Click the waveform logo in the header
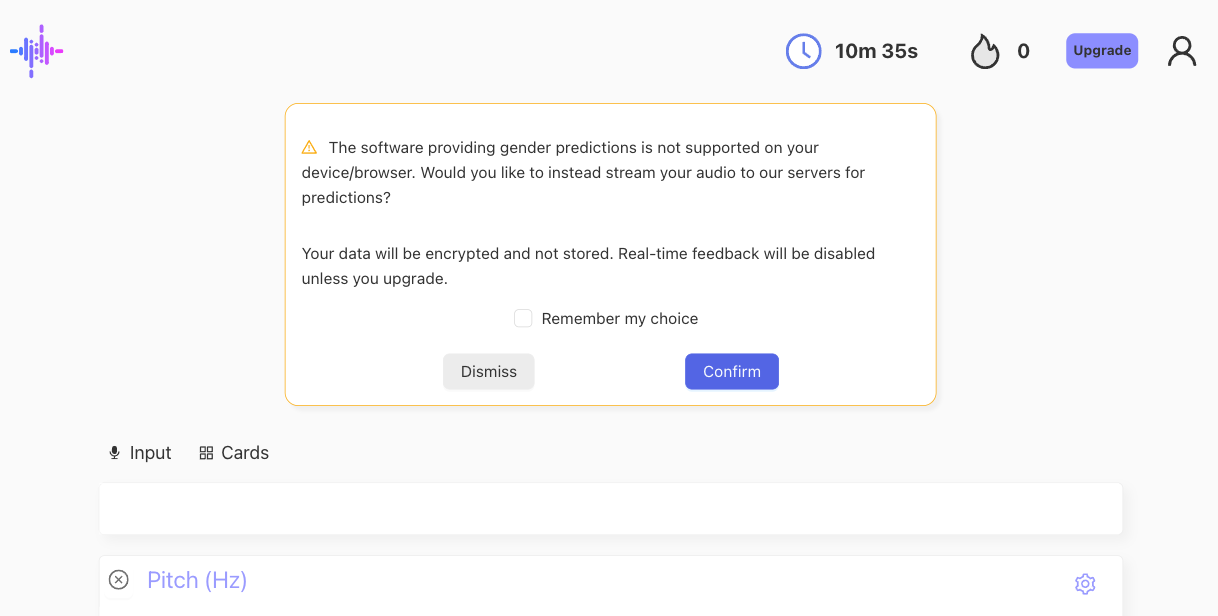 (37, 51)
